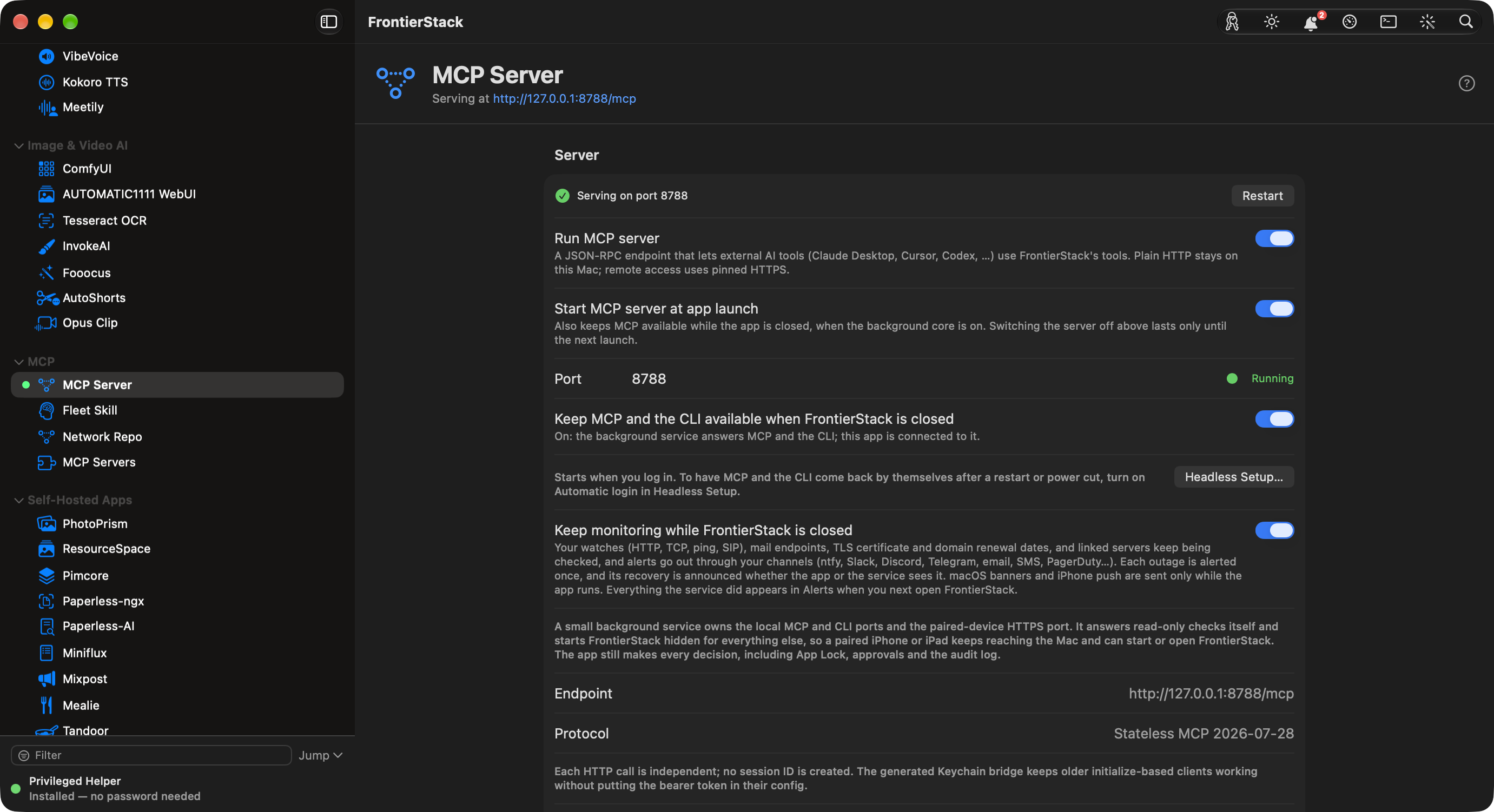Open the Jump dropdown menu
1494x812 pixels.
pos(320,755)
